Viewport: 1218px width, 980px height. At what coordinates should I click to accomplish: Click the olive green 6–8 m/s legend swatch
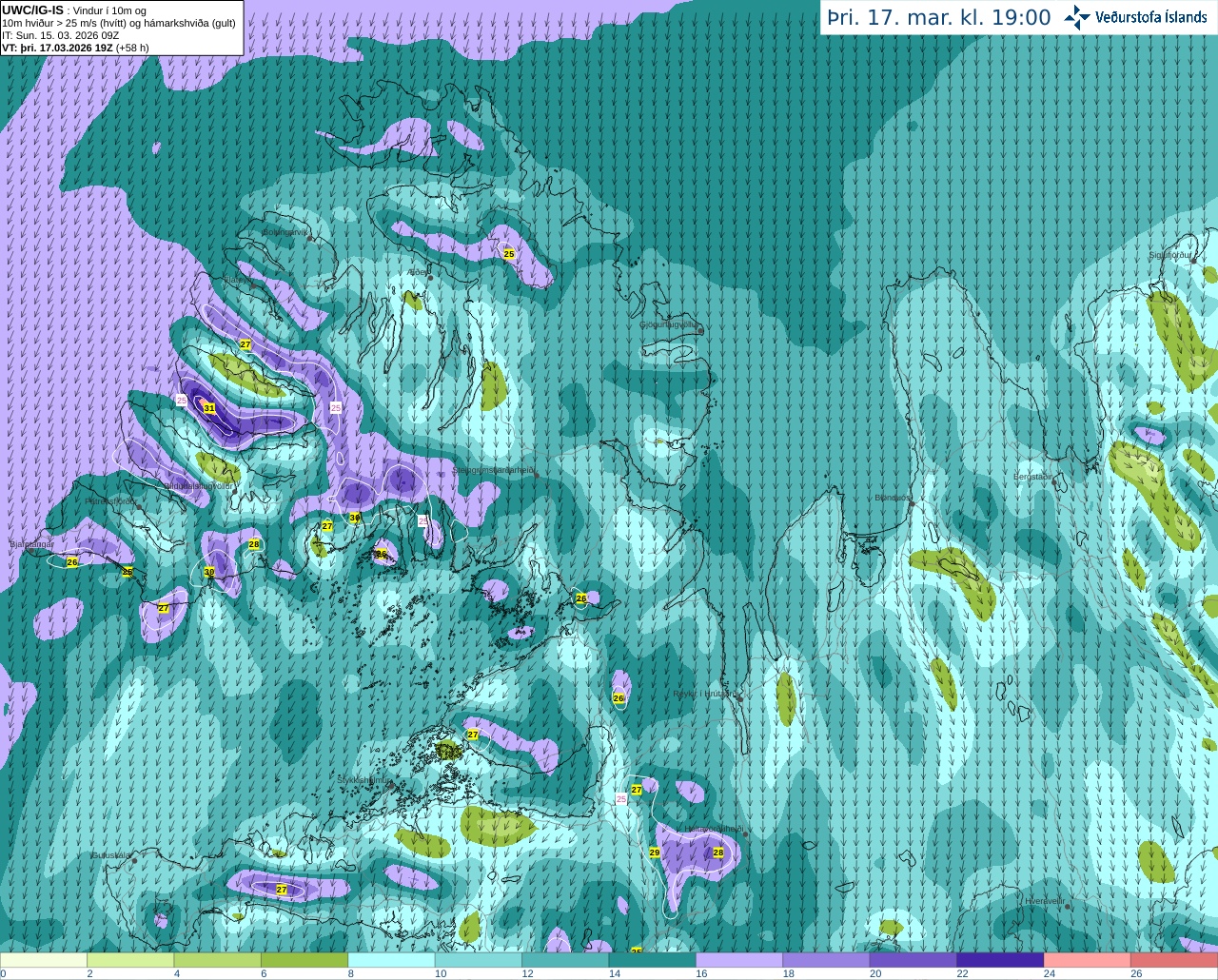(x=304, y=960)
